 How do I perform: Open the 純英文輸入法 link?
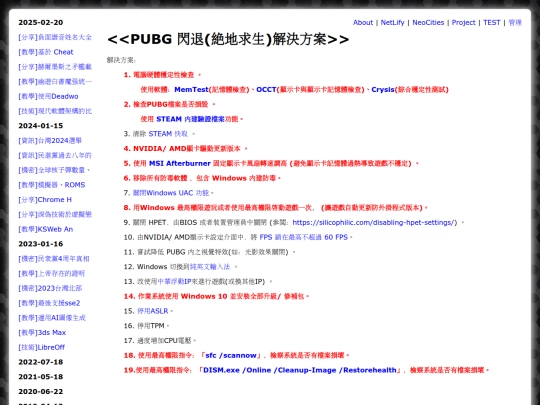(210, 267)
